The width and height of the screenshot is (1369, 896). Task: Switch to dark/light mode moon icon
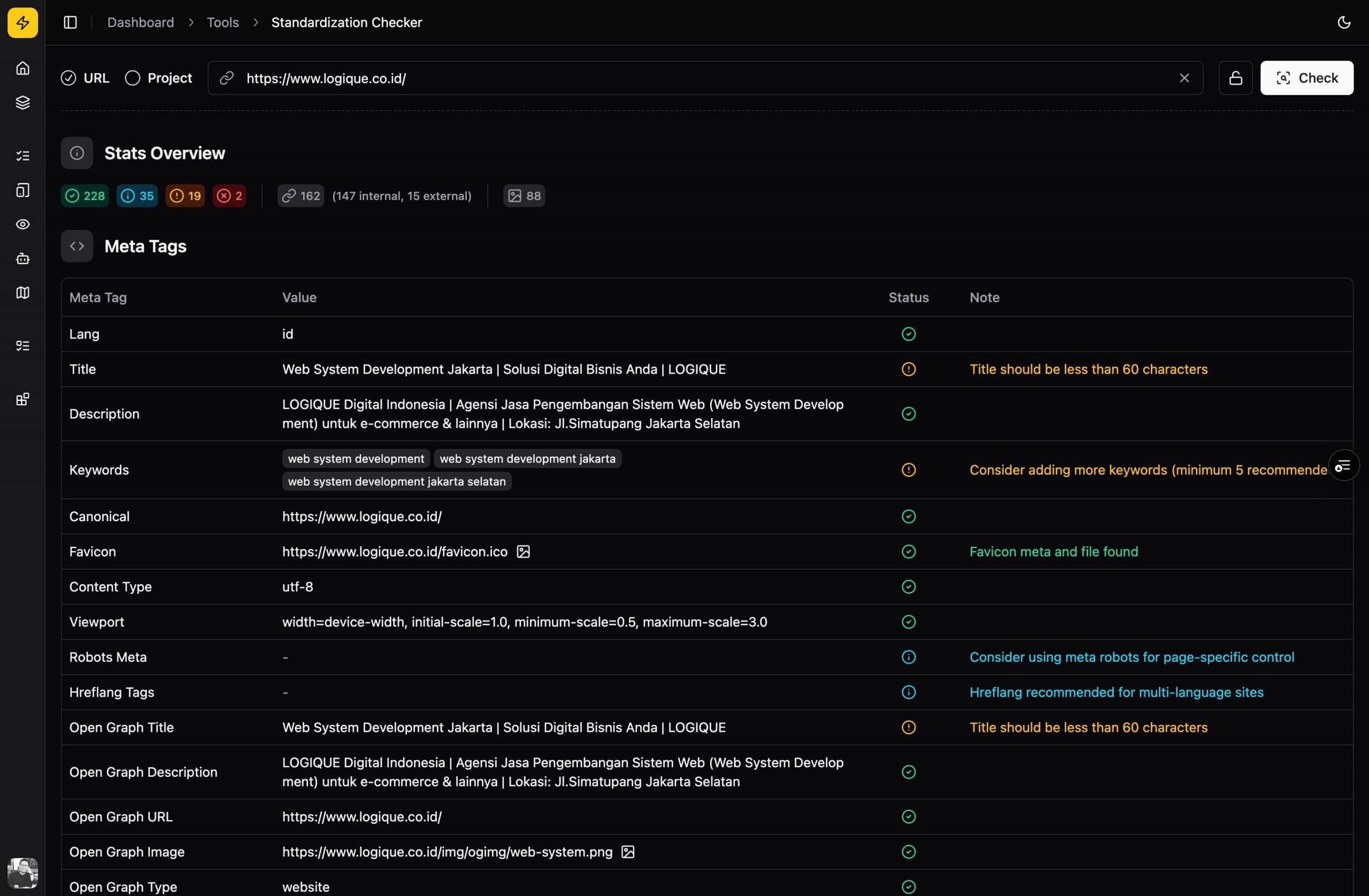point(1344,22)
